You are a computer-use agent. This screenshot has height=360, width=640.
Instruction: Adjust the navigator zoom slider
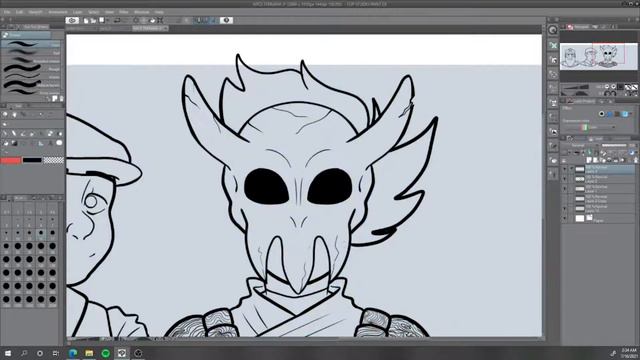tap(576, 87)
